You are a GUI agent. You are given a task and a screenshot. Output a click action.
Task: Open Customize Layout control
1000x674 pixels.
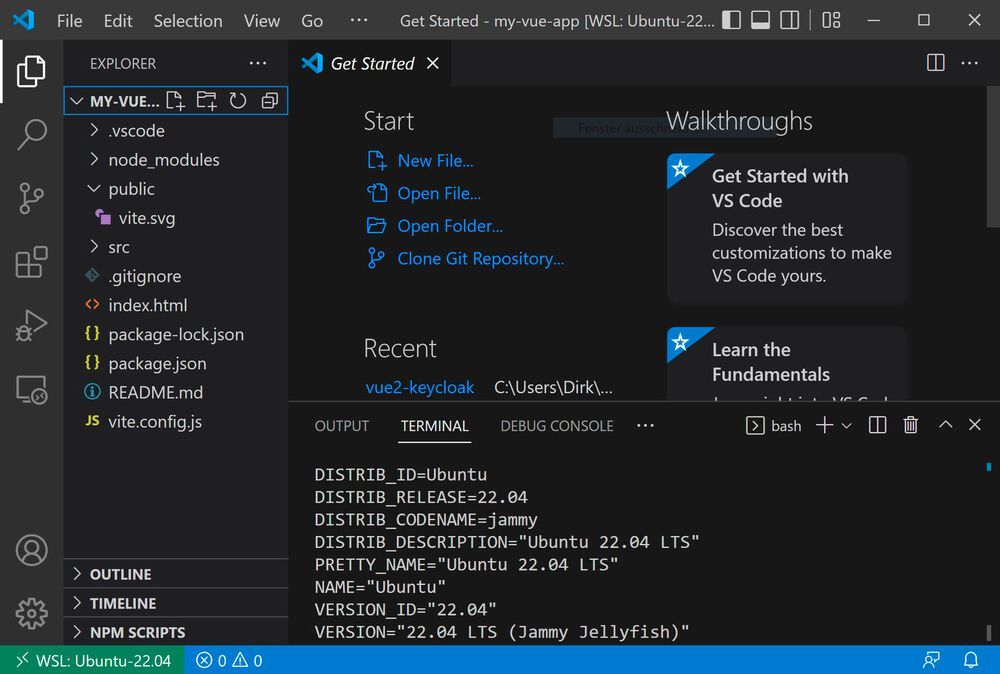830,20
